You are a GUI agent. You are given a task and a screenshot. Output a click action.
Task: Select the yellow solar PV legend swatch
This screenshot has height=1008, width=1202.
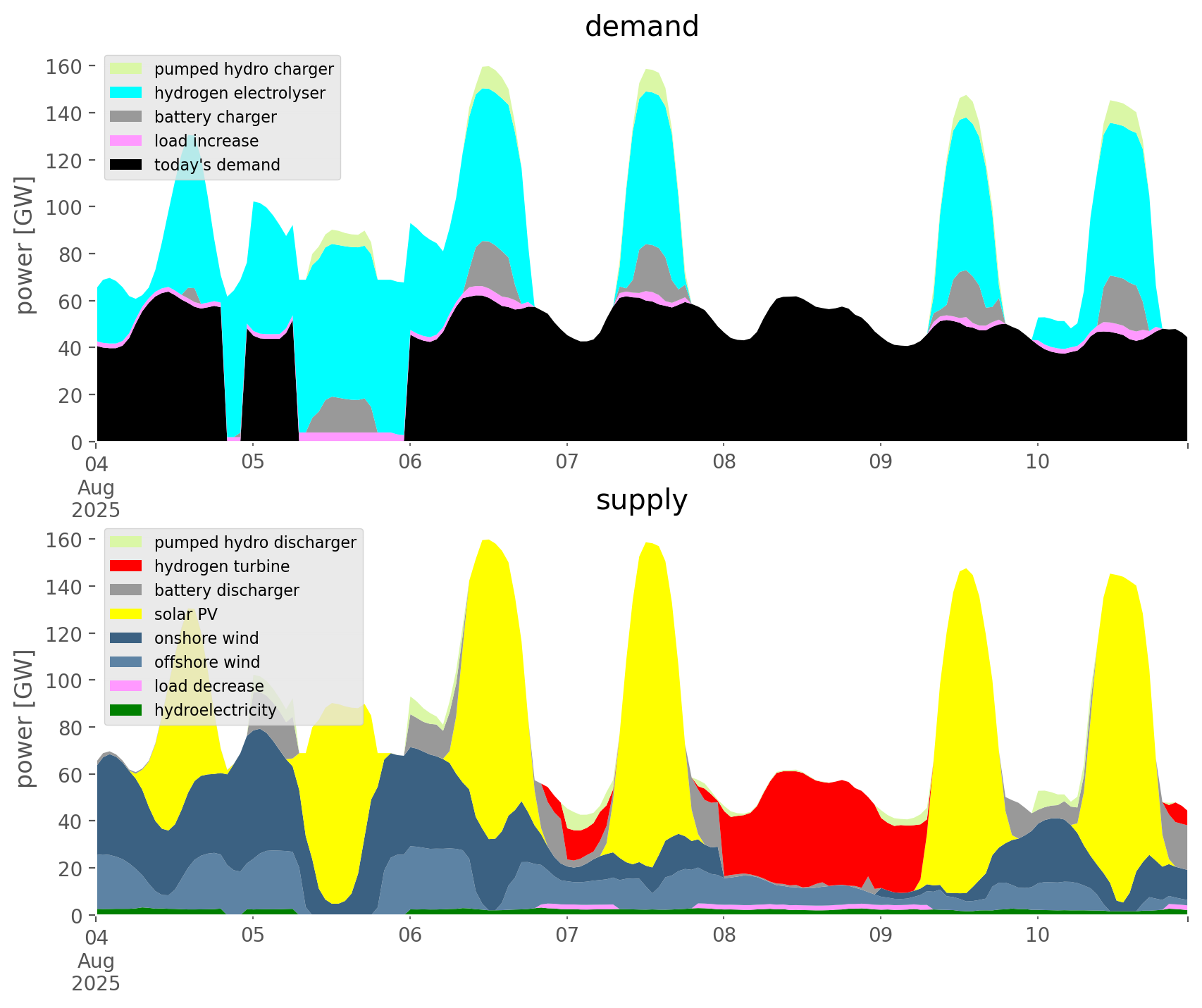click(126, 614)
